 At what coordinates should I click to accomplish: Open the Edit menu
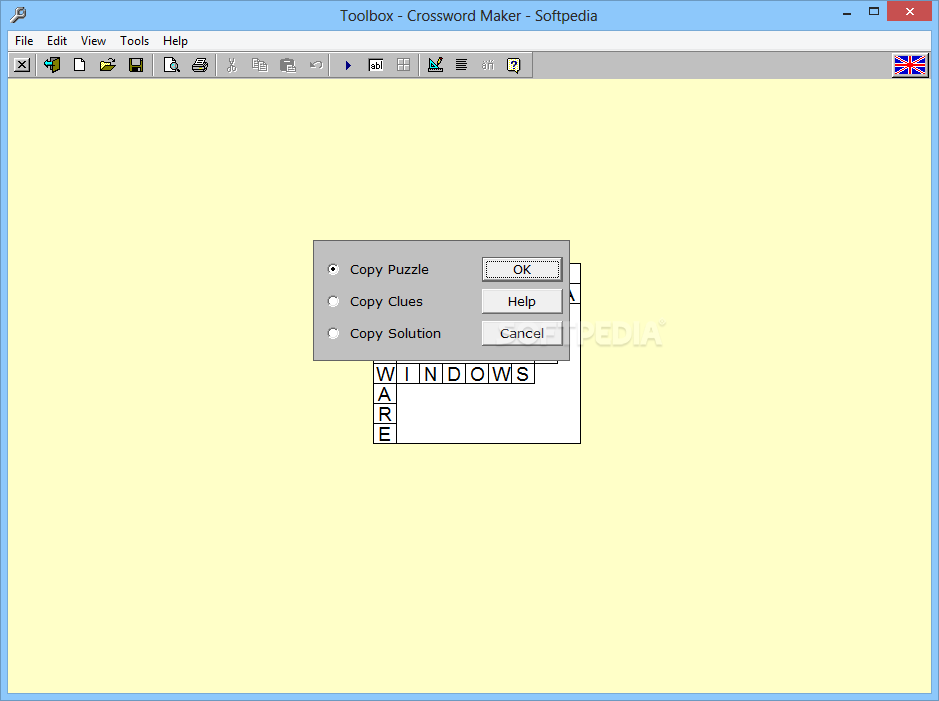[57, 41]
